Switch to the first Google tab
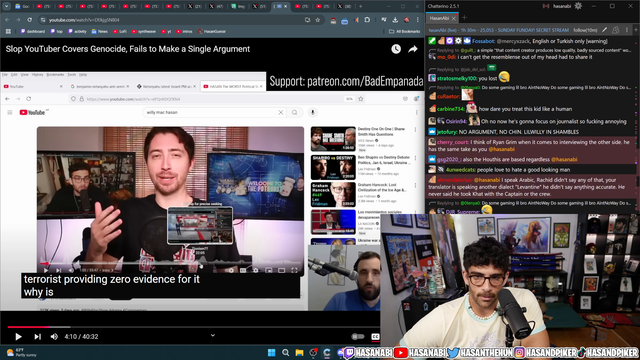This screenshot has width=640, height=360. tap(22, 6)
